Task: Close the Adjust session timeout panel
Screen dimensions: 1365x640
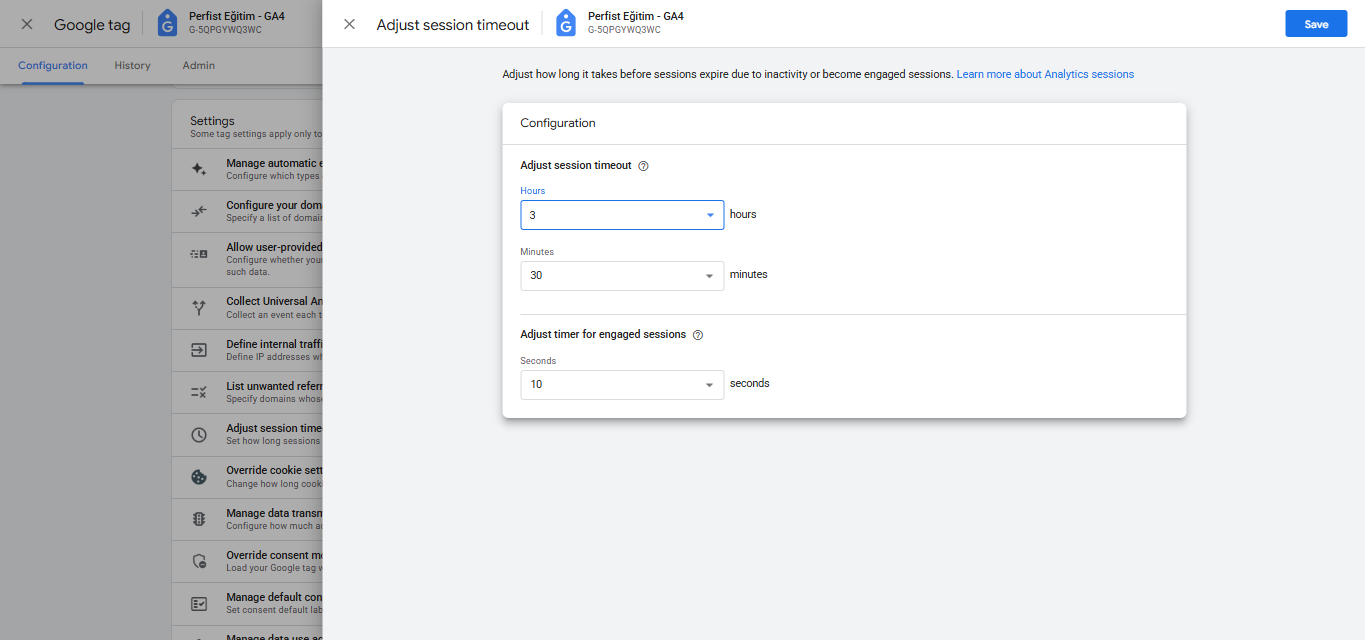Action: coord(349,24)
